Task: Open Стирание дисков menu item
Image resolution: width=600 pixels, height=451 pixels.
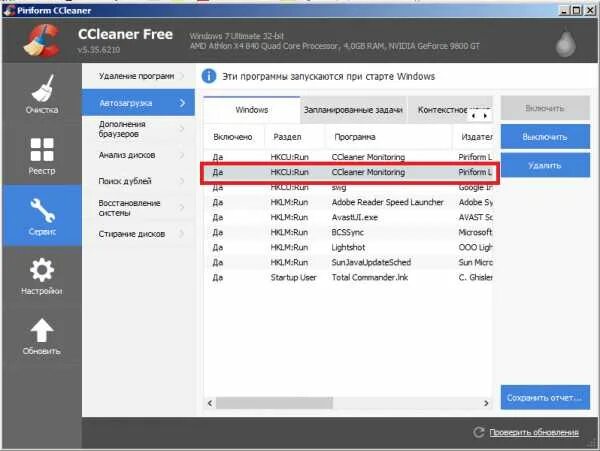Action: click(x=139, y=234)
